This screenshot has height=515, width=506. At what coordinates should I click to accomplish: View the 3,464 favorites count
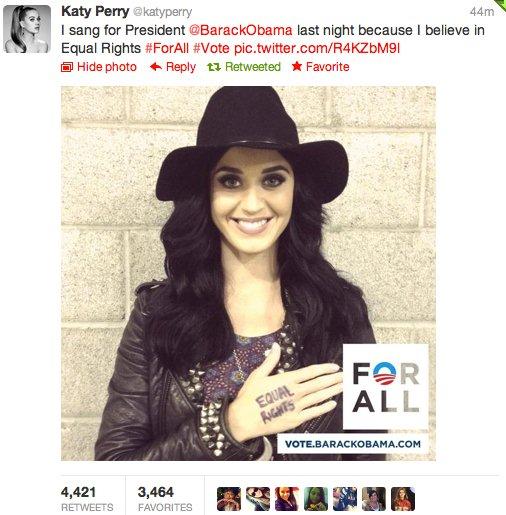pyautogui.click(x=165, y=498)
